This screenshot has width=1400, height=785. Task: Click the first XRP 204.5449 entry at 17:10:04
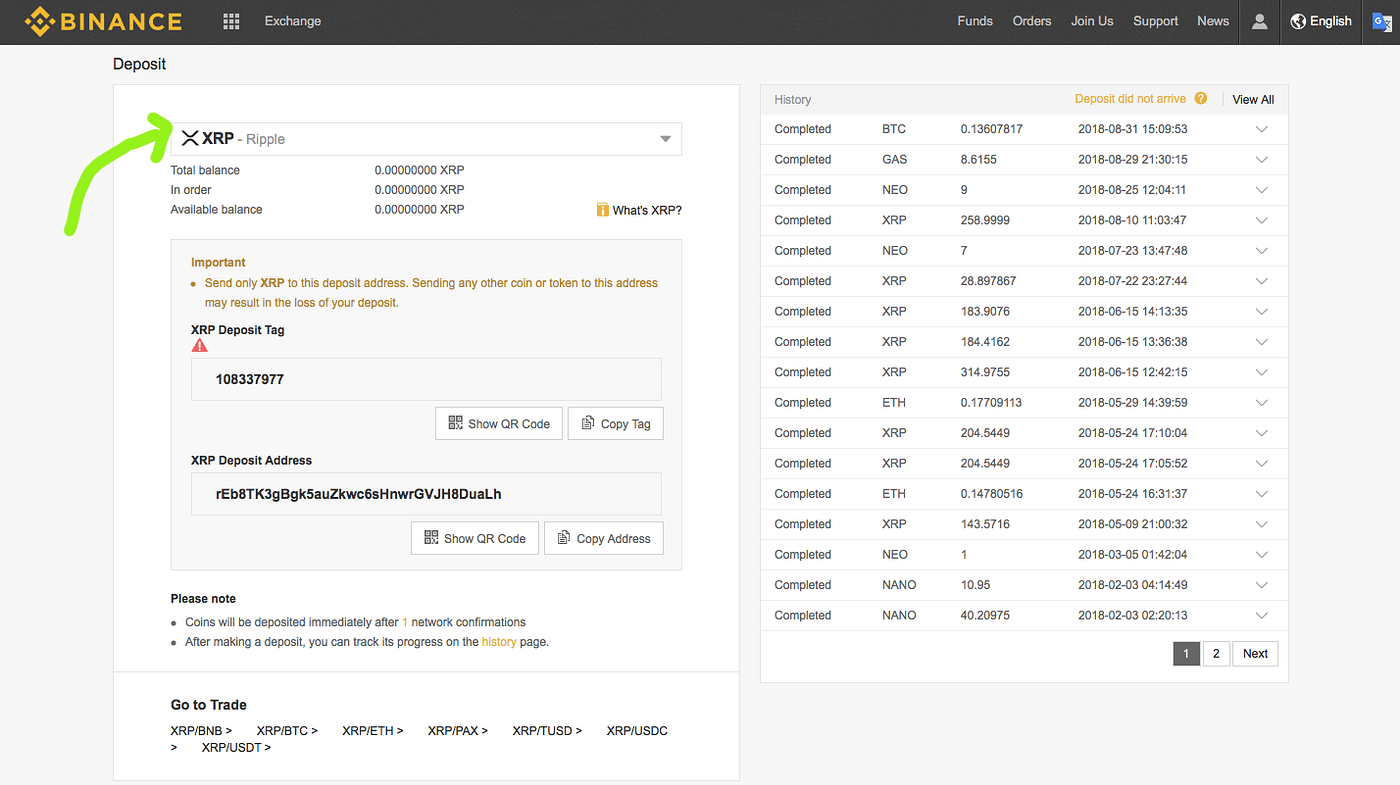[x=1024, y=433]
